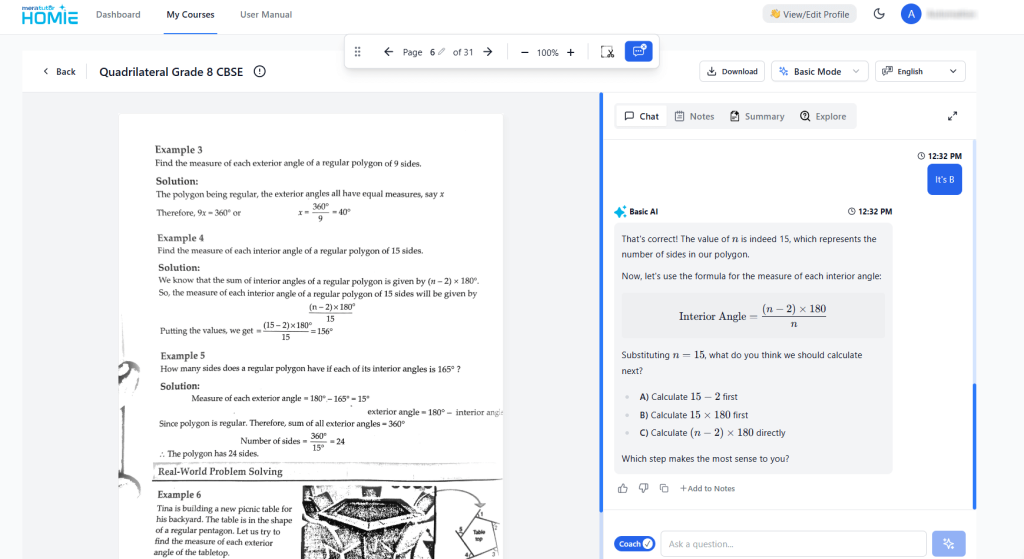Send the question with sparkle button

point(948,543)
